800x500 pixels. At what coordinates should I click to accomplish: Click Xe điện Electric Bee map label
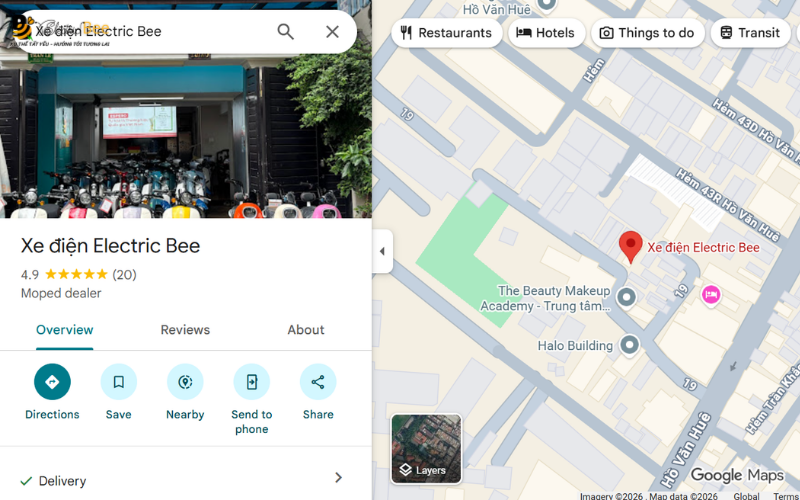pyautogui.click(x=704, y=247)
